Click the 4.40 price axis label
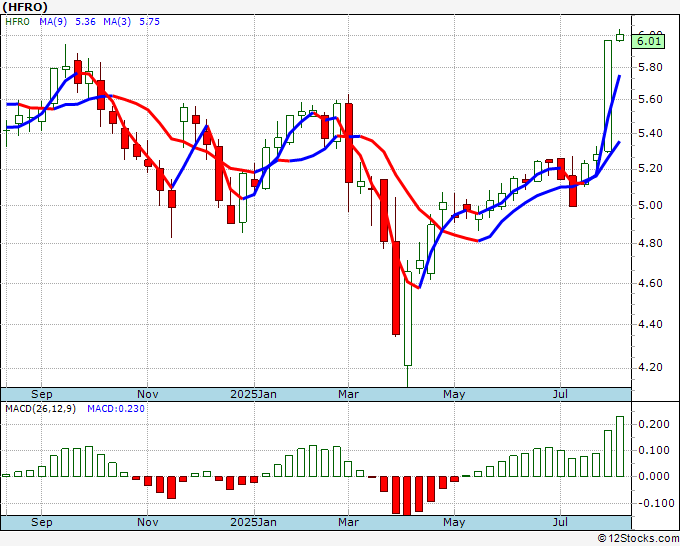This screenshot has height=546, width=680. tap(651, 324)
